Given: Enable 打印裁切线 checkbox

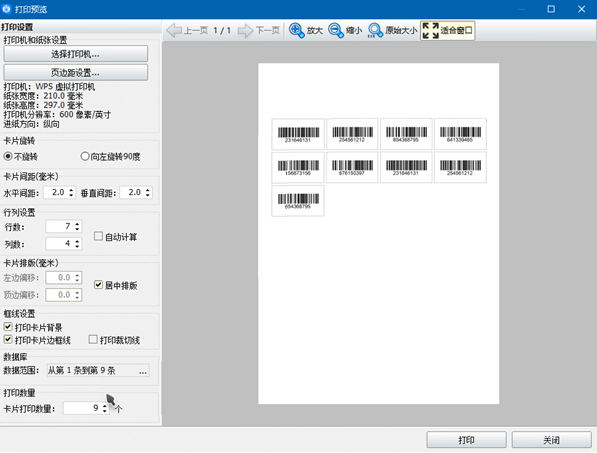Looking at the screenshot, I should tap(114, 340).
